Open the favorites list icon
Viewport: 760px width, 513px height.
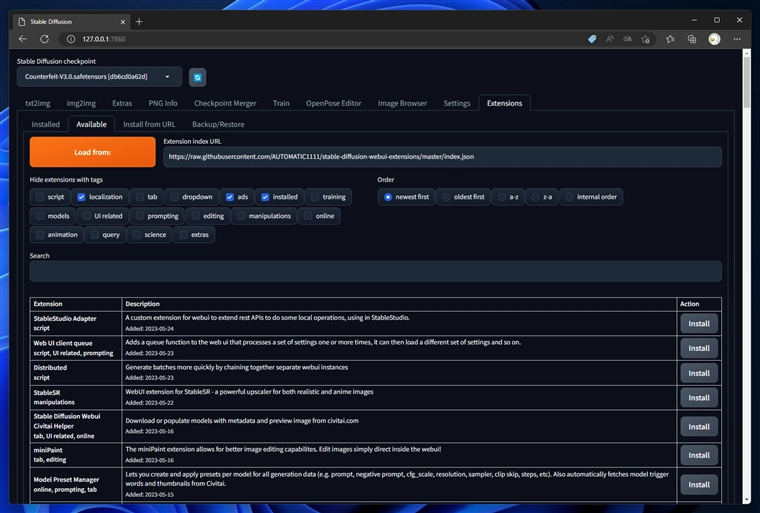pos(670,39)
